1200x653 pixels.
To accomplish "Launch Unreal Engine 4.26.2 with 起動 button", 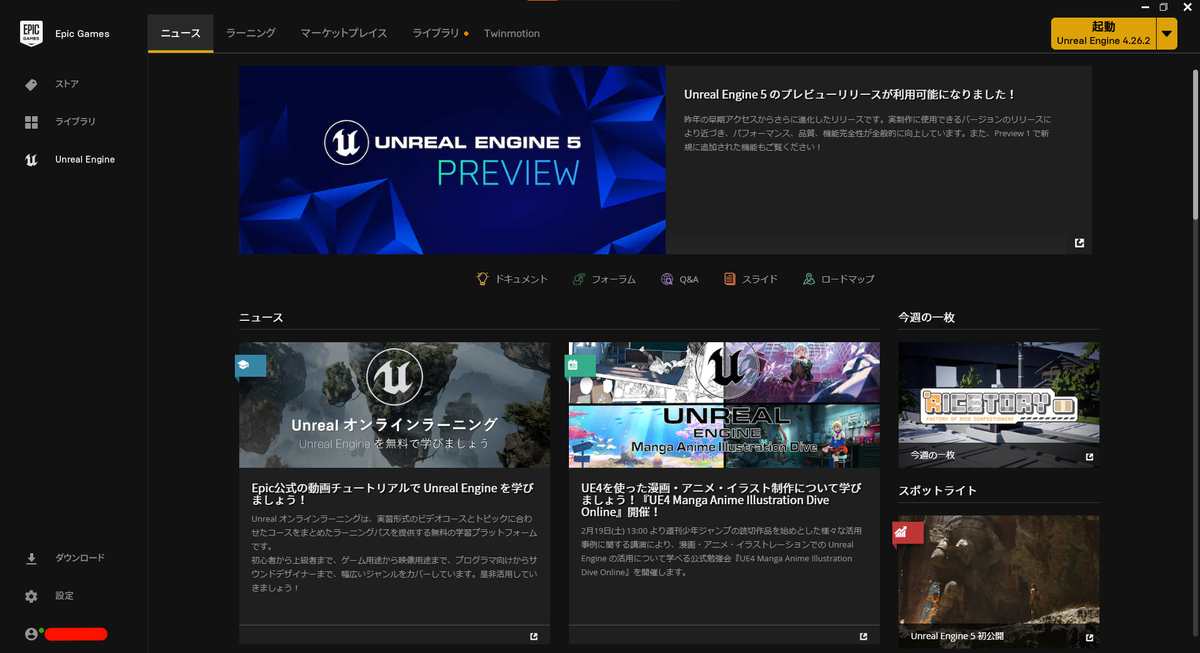I will (x=1104, y=33).
